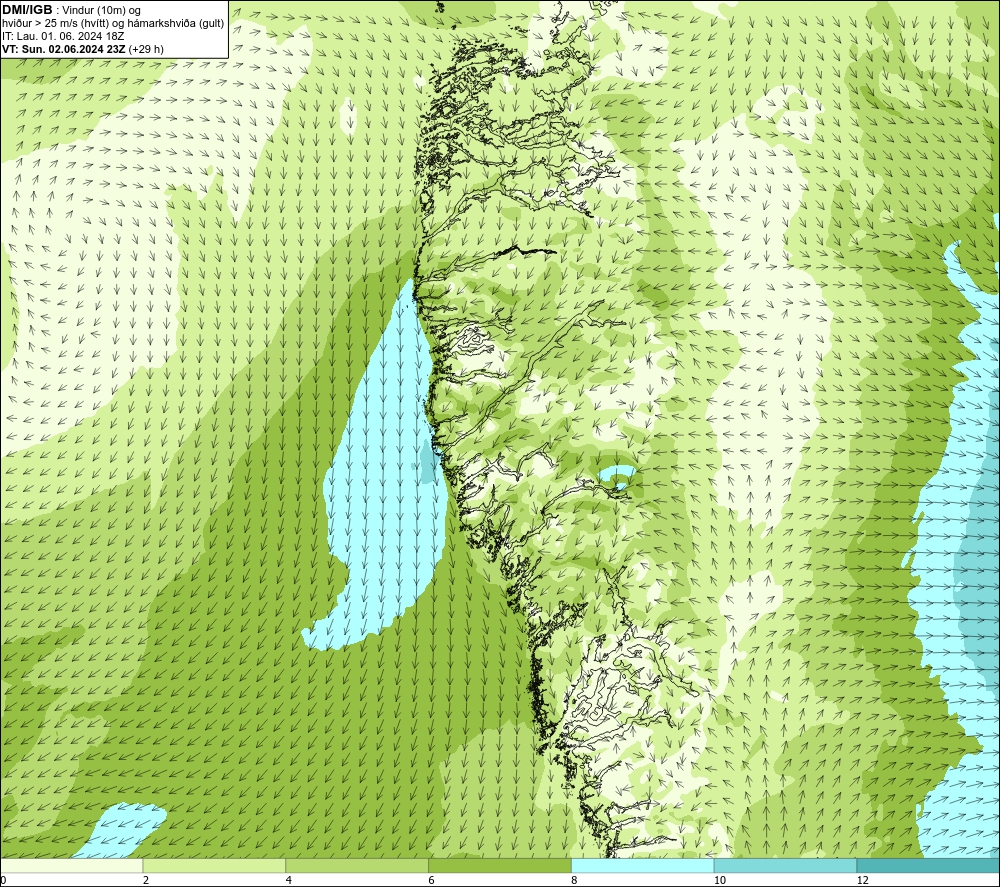The image size is (1000, 887).
Task: Click the '0' scale label
Action: [x=3, y=881]
